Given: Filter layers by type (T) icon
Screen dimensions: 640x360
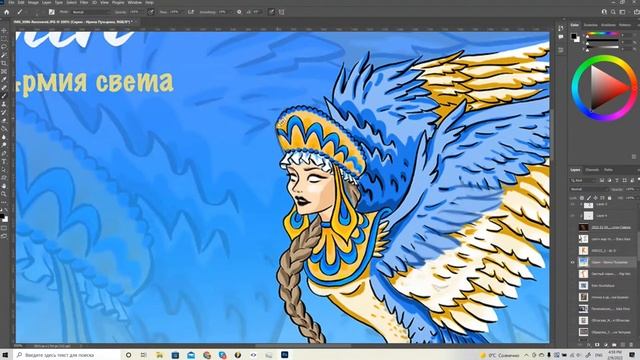Looking at the screenshot, I should pyautogui.click(x=617, y=180).
